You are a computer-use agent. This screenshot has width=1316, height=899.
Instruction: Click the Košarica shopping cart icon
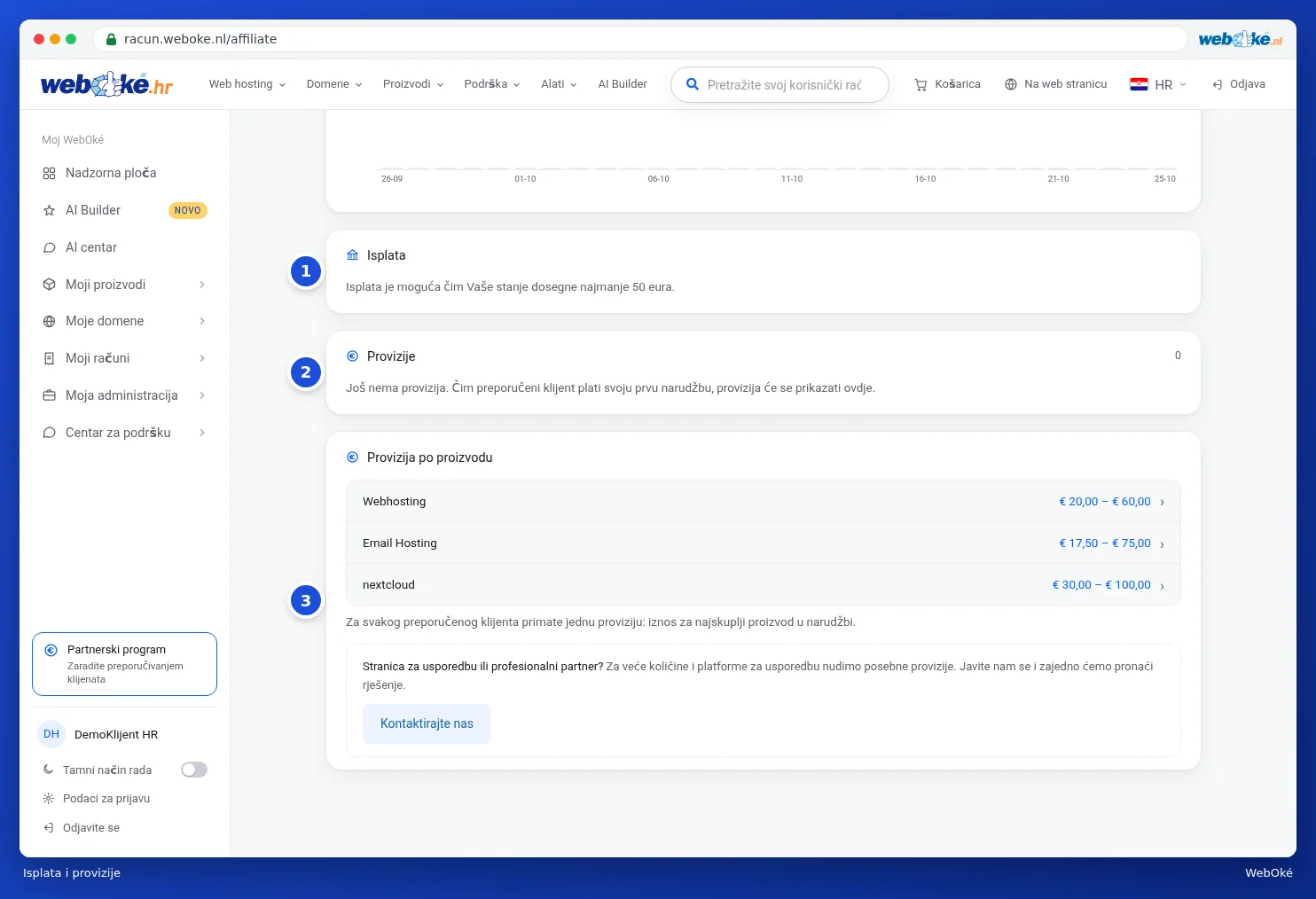coord(920,85)
